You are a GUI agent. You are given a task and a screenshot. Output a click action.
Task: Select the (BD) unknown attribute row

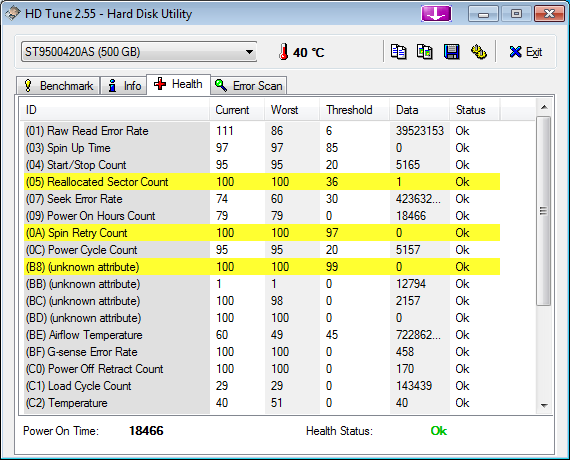point(262,318)
